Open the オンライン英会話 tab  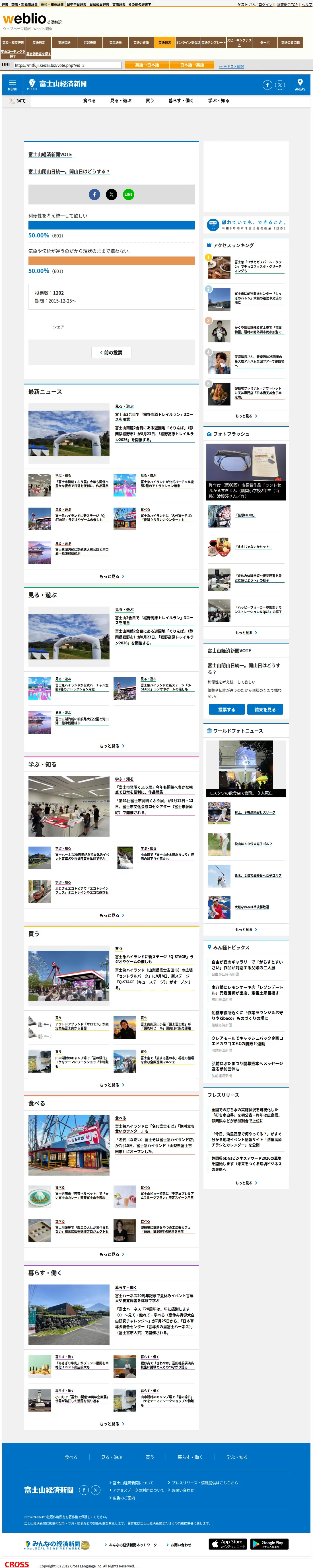188,43
